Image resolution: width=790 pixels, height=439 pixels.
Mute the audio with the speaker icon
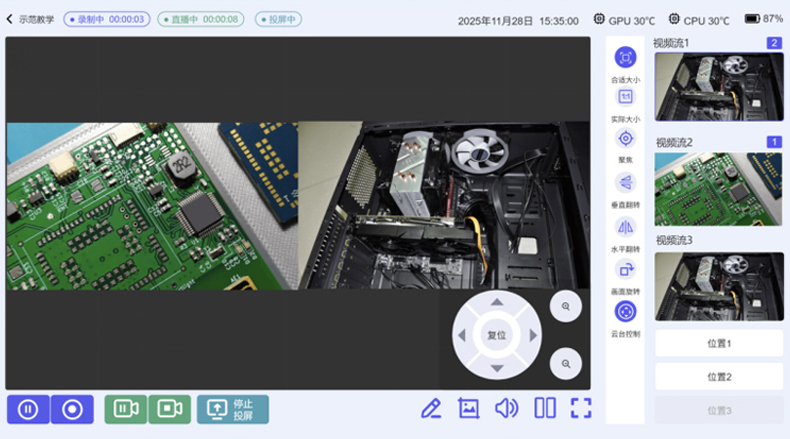[x=507, y=408]
